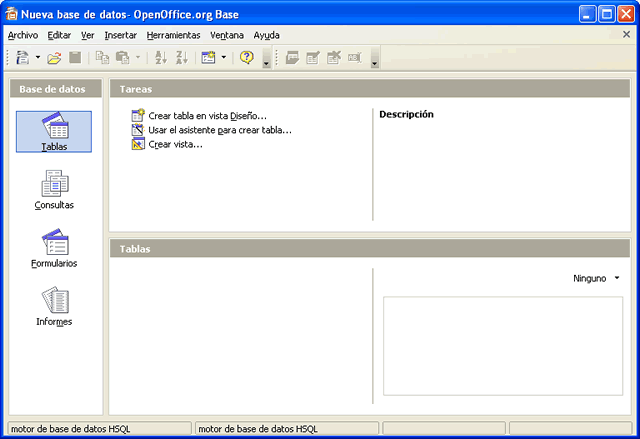Click the design view table icon
Image resolution: width=640 pixels, height=439 pixels.
[x=138, y=115]
